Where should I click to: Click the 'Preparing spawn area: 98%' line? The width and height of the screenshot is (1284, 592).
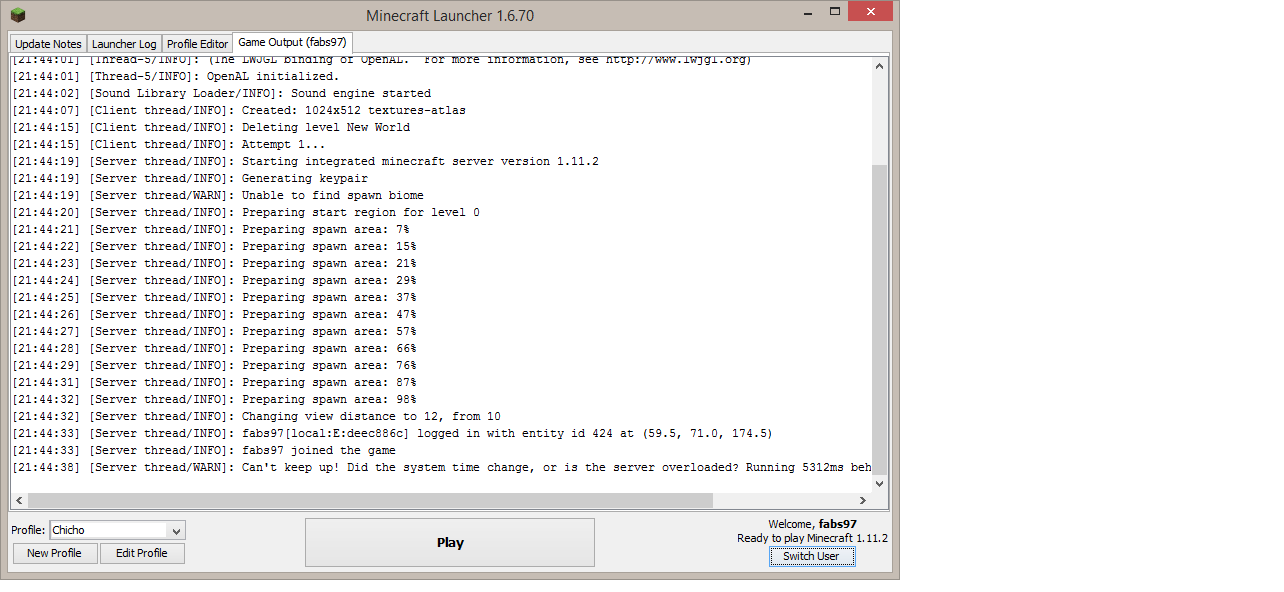214,399
